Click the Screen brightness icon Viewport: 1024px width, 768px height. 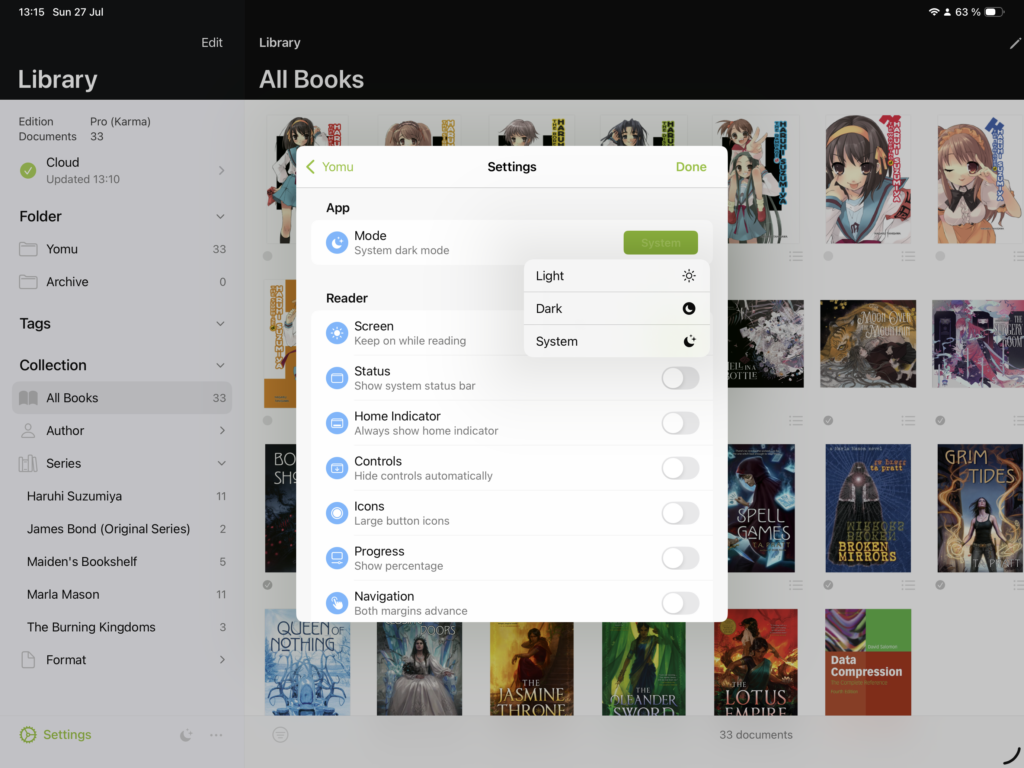(337, 333)
